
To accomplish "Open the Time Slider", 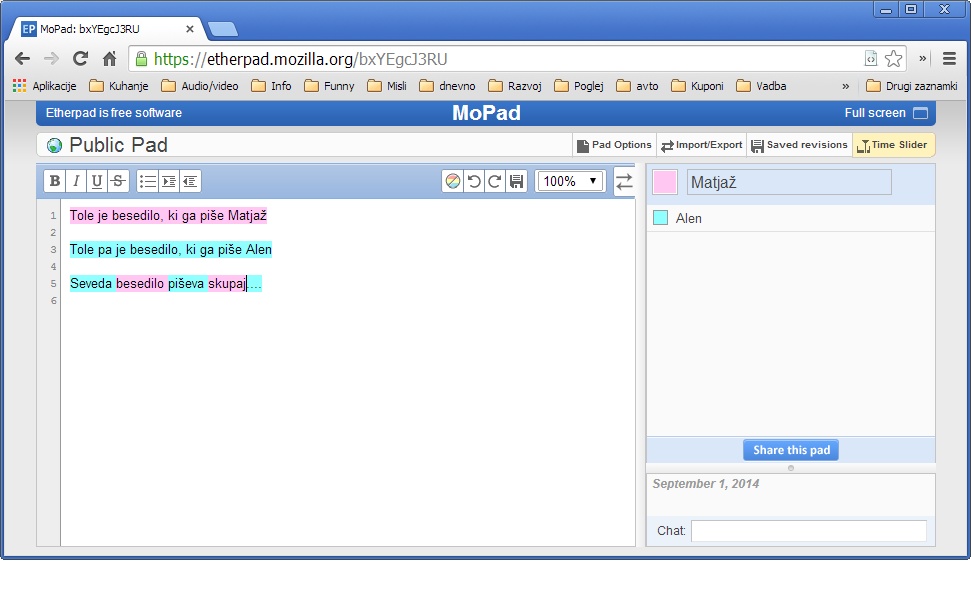I will tap(893, 145).
